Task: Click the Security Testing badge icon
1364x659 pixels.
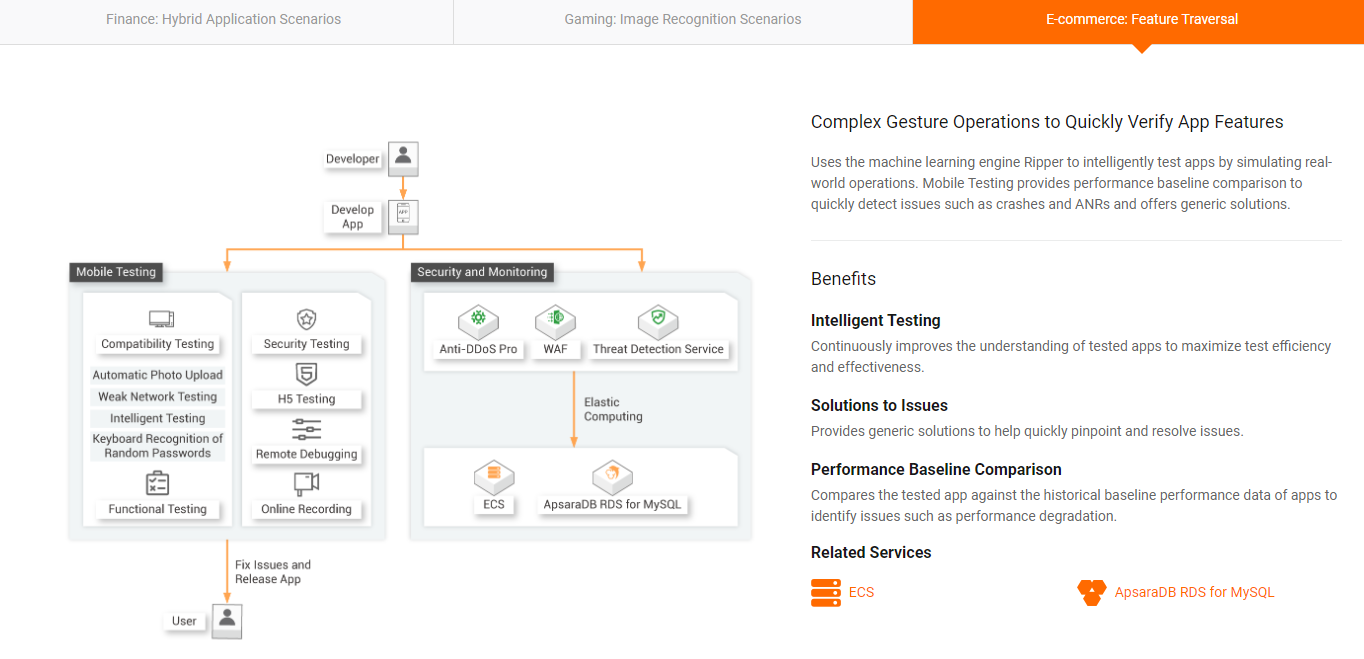Action: click(306, 319)
